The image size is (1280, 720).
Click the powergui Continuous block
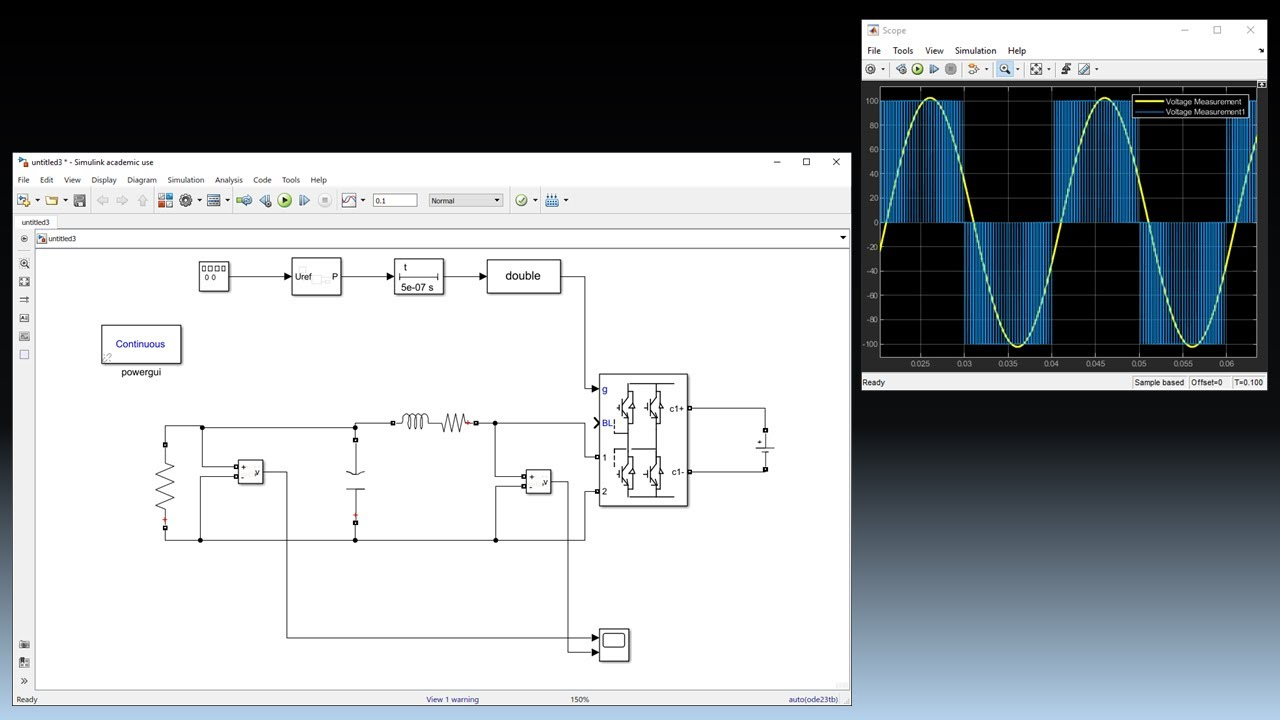141,344
